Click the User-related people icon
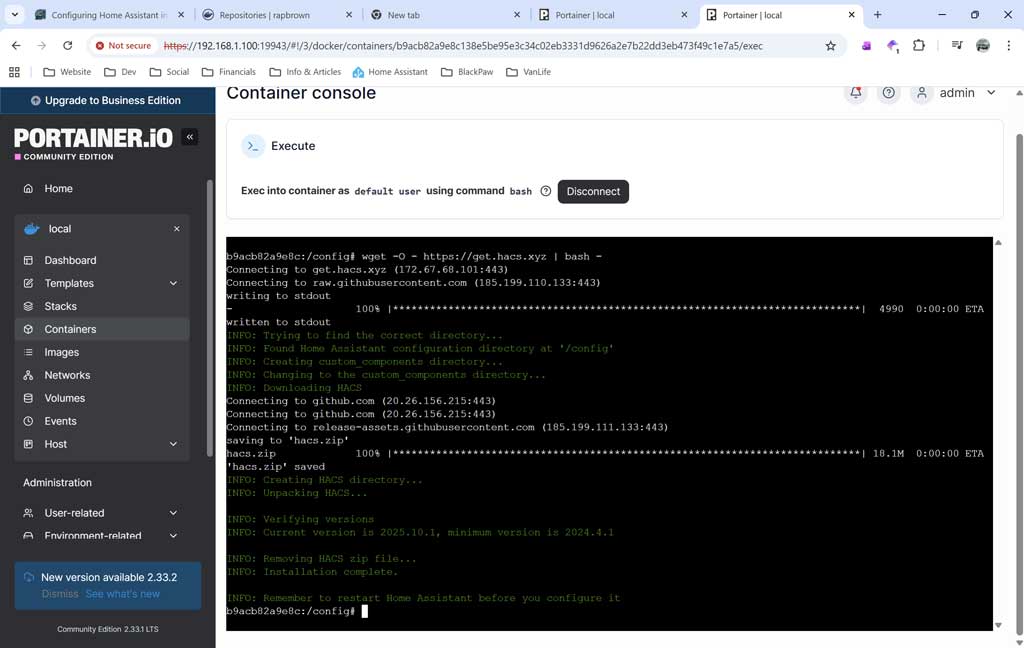Screen dimensions: 1024x648 [28, 513]
